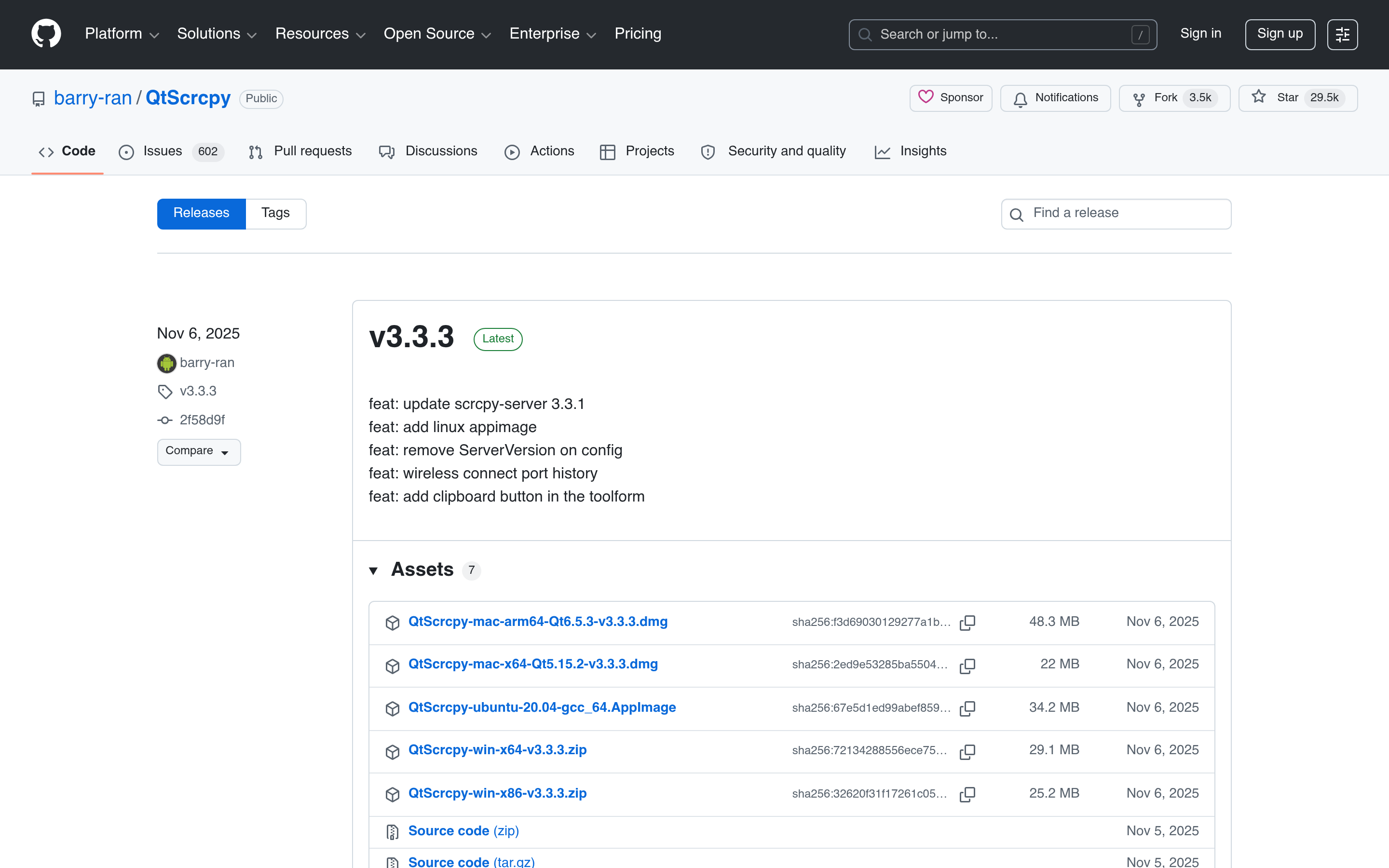The width and height of the screenshot is (1389, 868).
Task: Click the 602 issues counter
Action: 207,152
